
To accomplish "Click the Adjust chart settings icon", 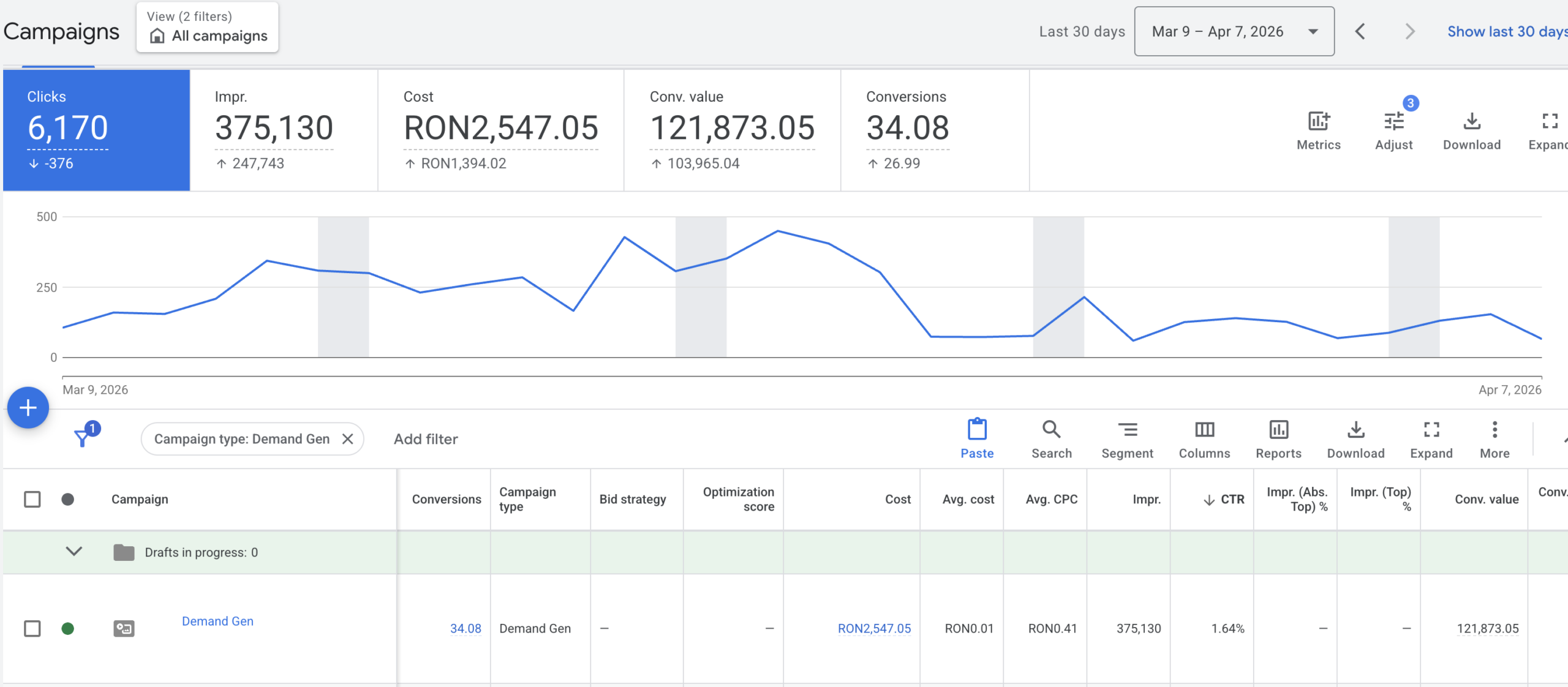I will [x=1393, y=122].
